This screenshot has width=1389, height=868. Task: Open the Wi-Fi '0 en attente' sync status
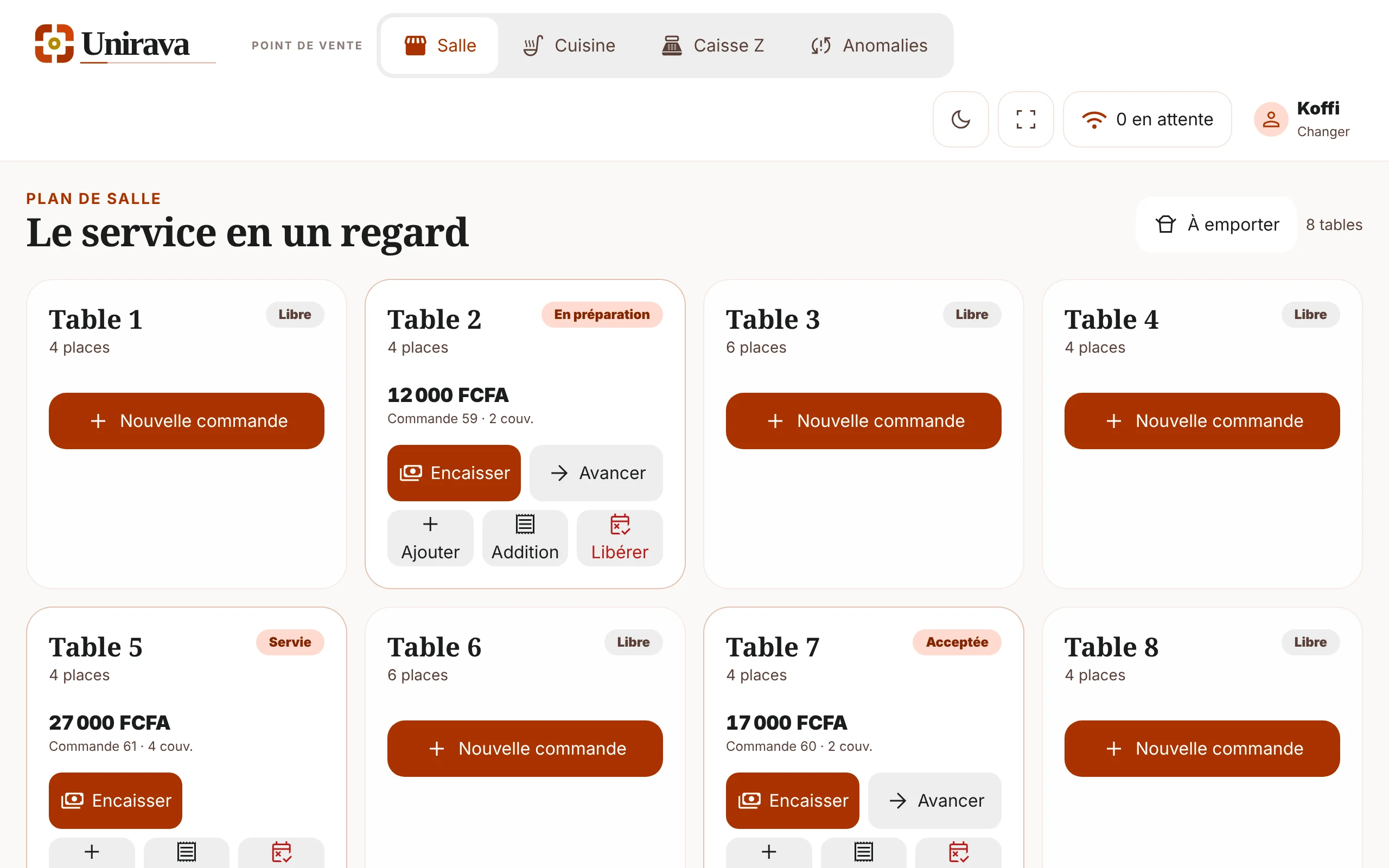point(1148,119)
